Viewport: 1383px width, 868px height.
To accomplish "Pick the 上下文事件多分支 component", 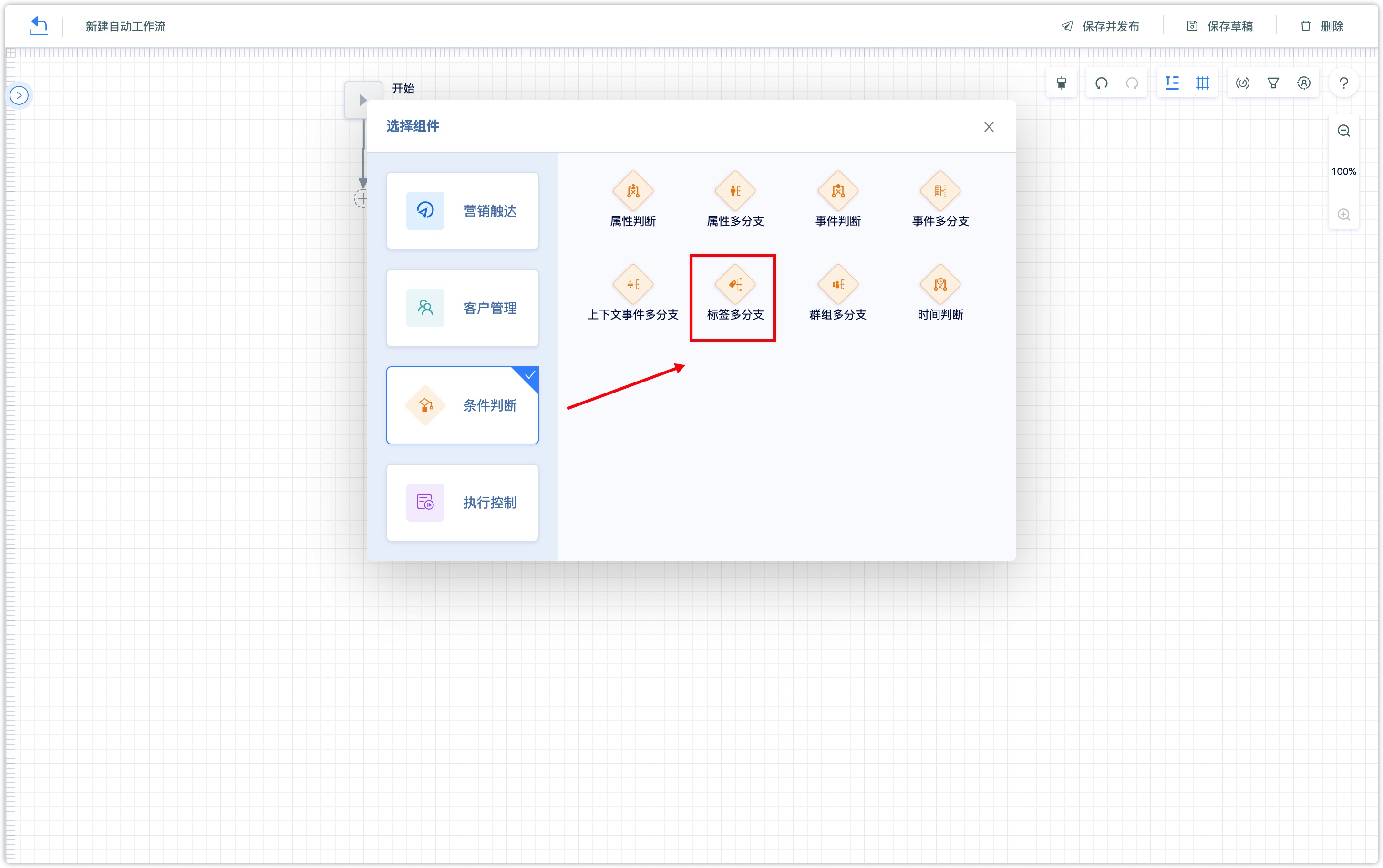I will [632, 293].
